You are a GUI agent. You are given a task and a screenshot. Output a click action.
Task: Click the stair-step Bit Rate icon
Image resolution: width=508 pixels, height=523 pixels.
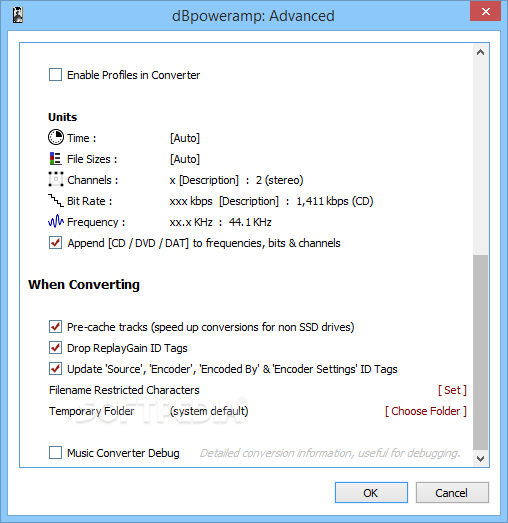point(56,200)
